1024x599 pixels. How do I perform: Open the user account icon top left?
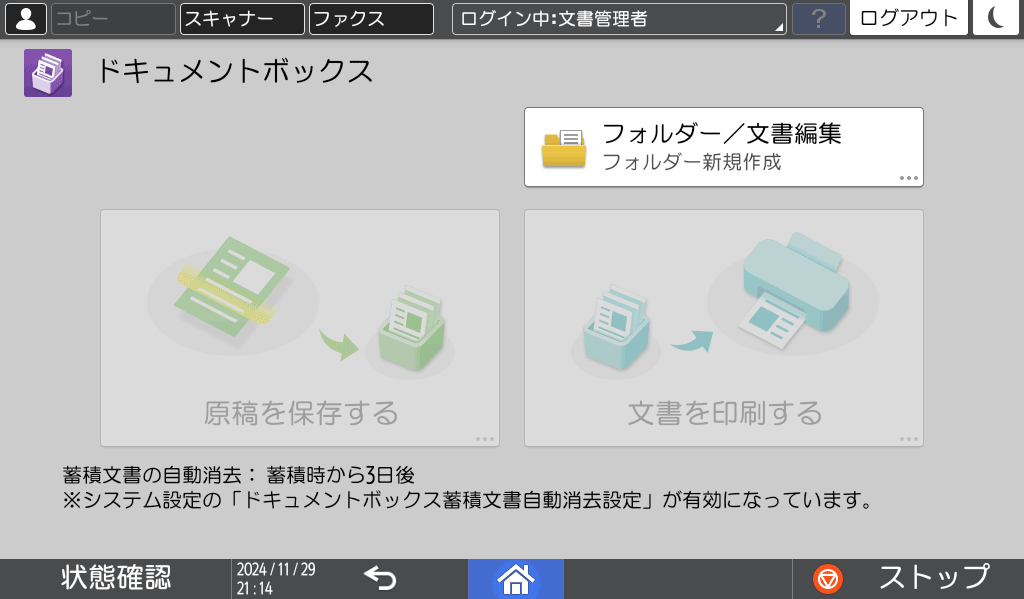(x=25, y=17)
